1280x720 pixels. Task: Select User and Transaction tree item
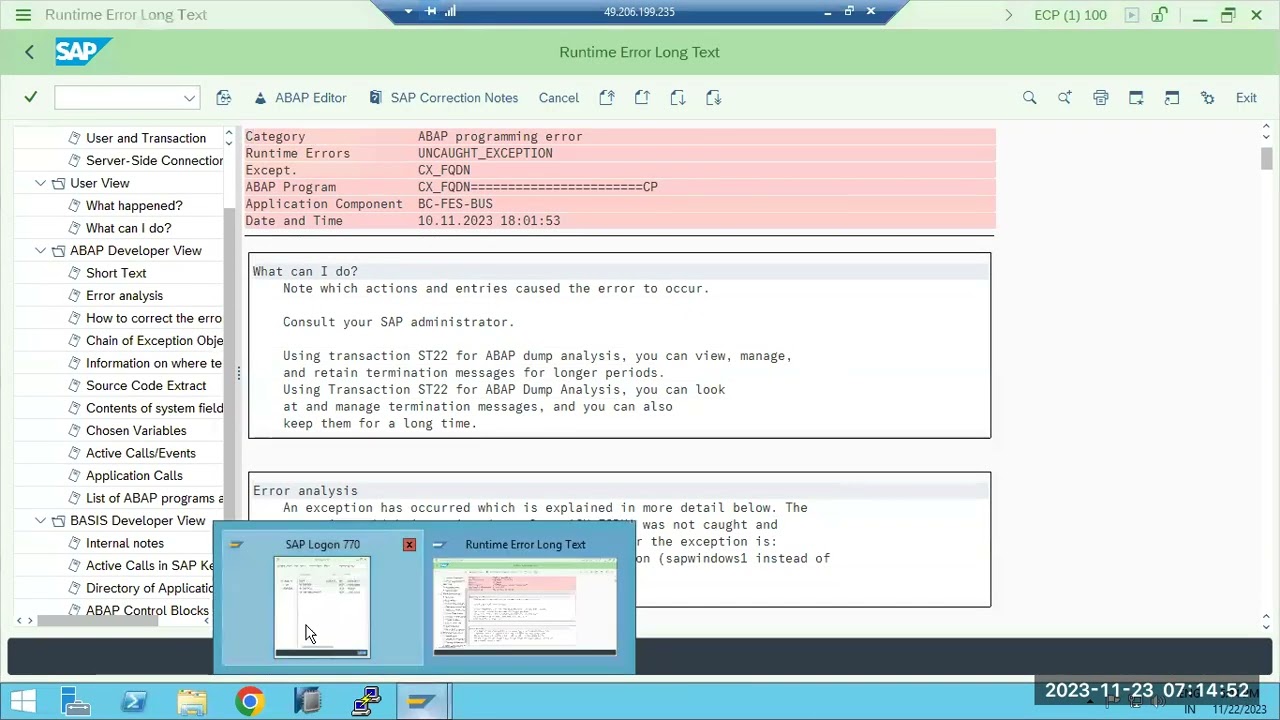146,138
